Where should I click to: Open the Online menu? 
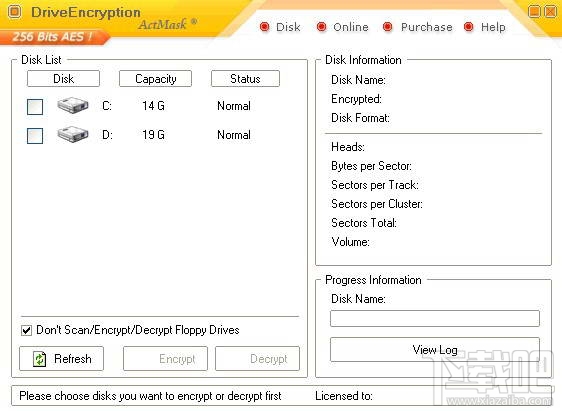(x=351, y=27)
